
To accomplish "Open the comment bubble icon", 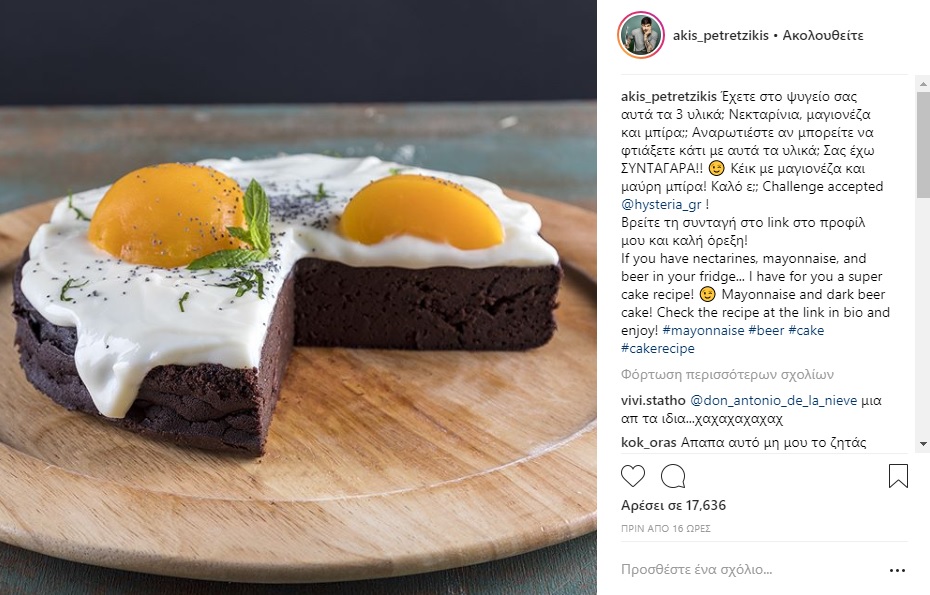I will coord(673,476).
